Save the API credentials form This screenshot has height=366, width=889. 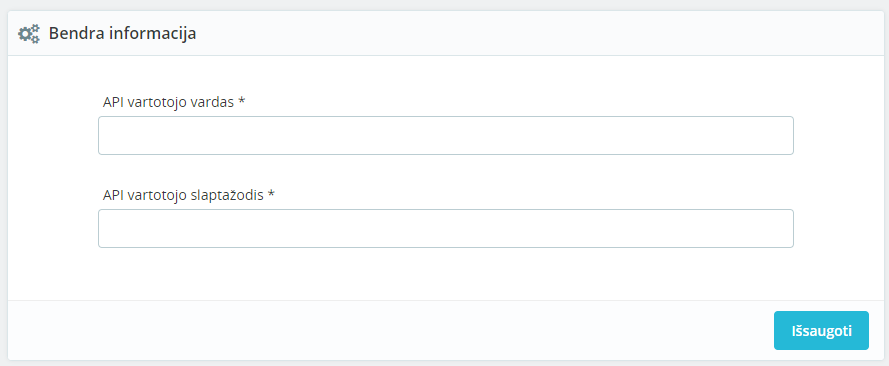pos(821,330)
